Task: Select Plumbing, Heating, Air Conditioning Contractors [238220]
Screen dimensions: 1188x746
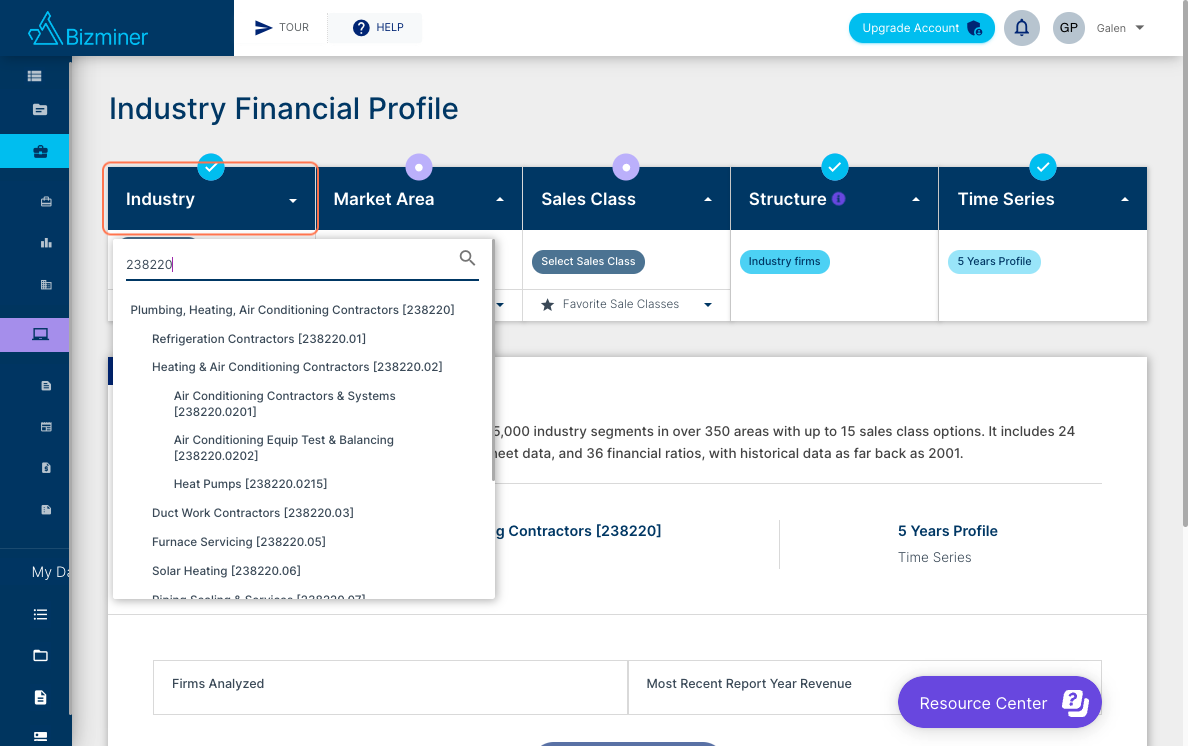Action: [292, 310]
